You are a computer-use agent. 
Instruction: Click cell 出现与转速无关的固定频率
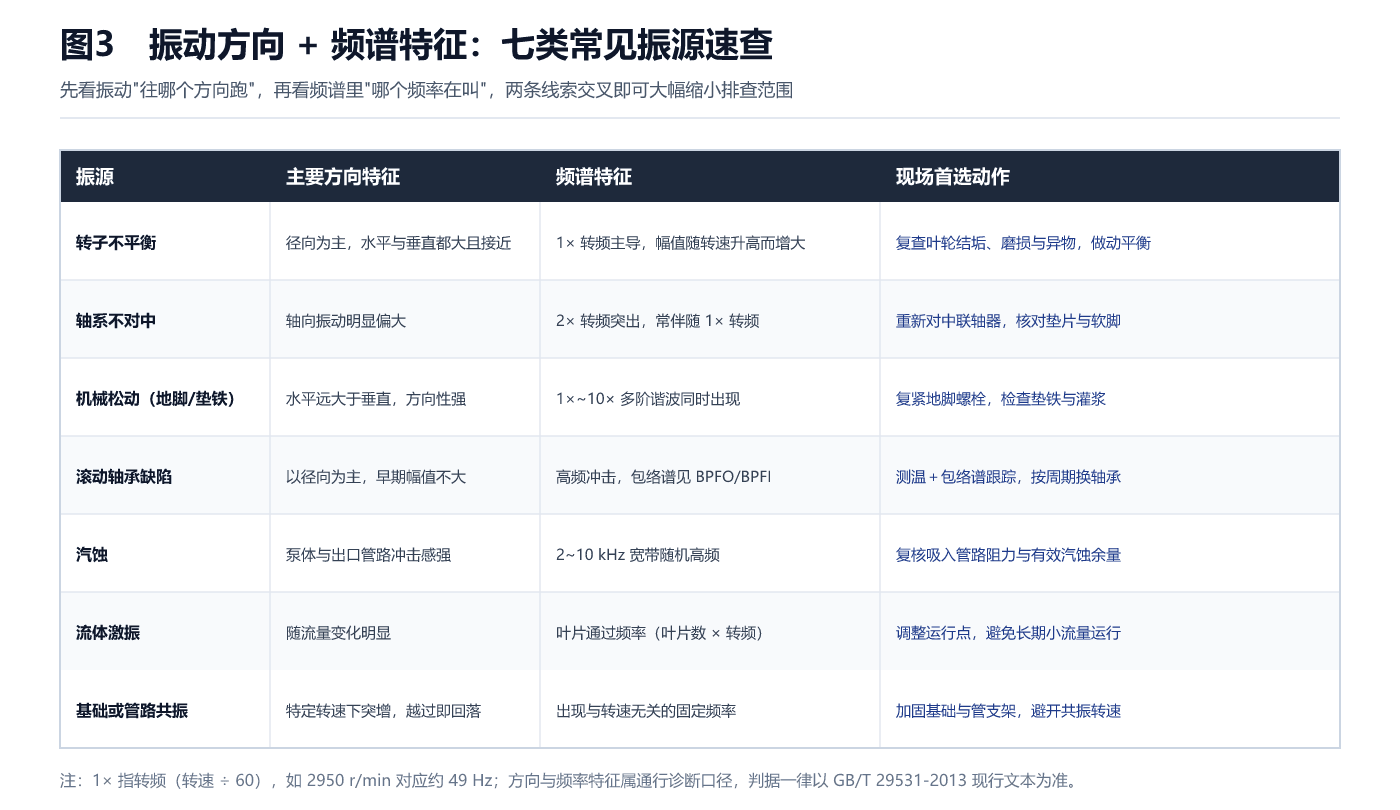click(x=646, y=711)
